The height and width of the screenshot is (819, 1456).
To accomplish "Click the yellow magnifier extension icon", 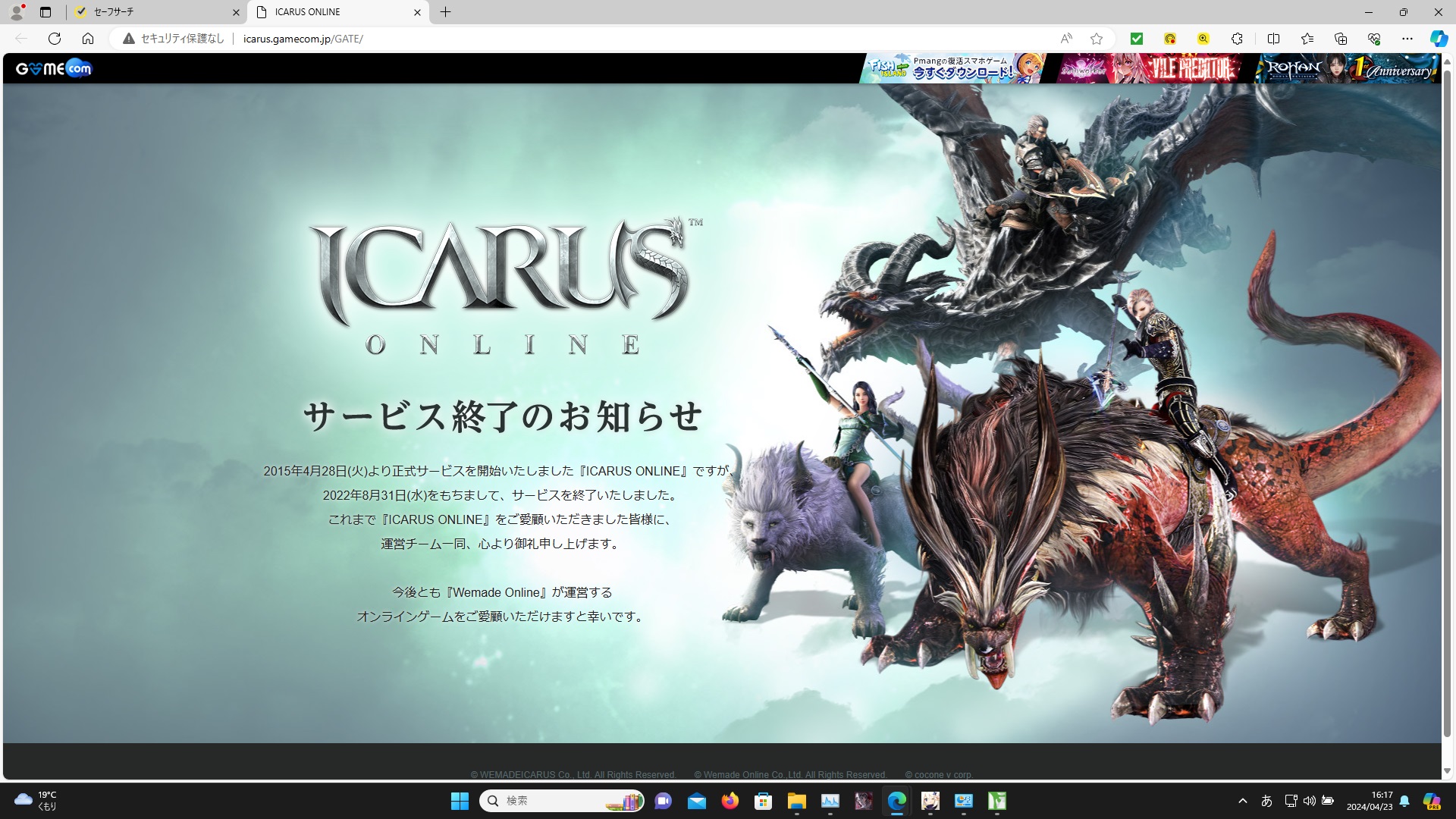I will pyautogui.click(x=1203, y=38).
